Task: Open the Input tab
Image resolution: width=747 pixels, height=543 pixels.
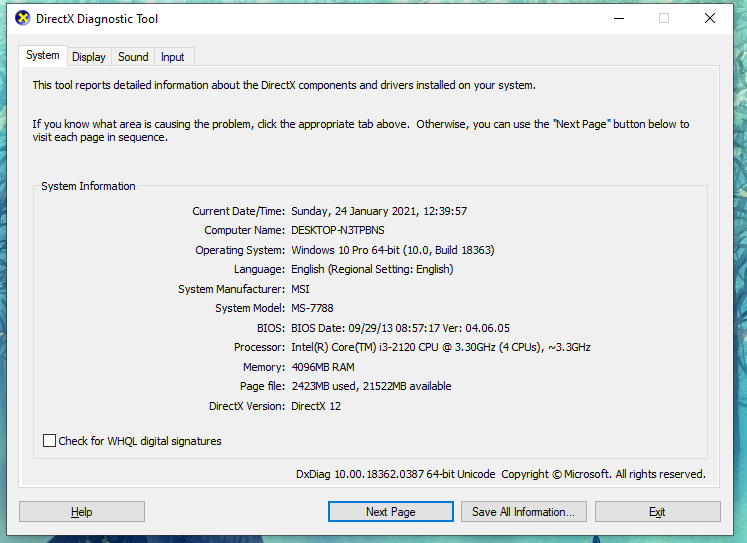Action: [x=172, y=57]
